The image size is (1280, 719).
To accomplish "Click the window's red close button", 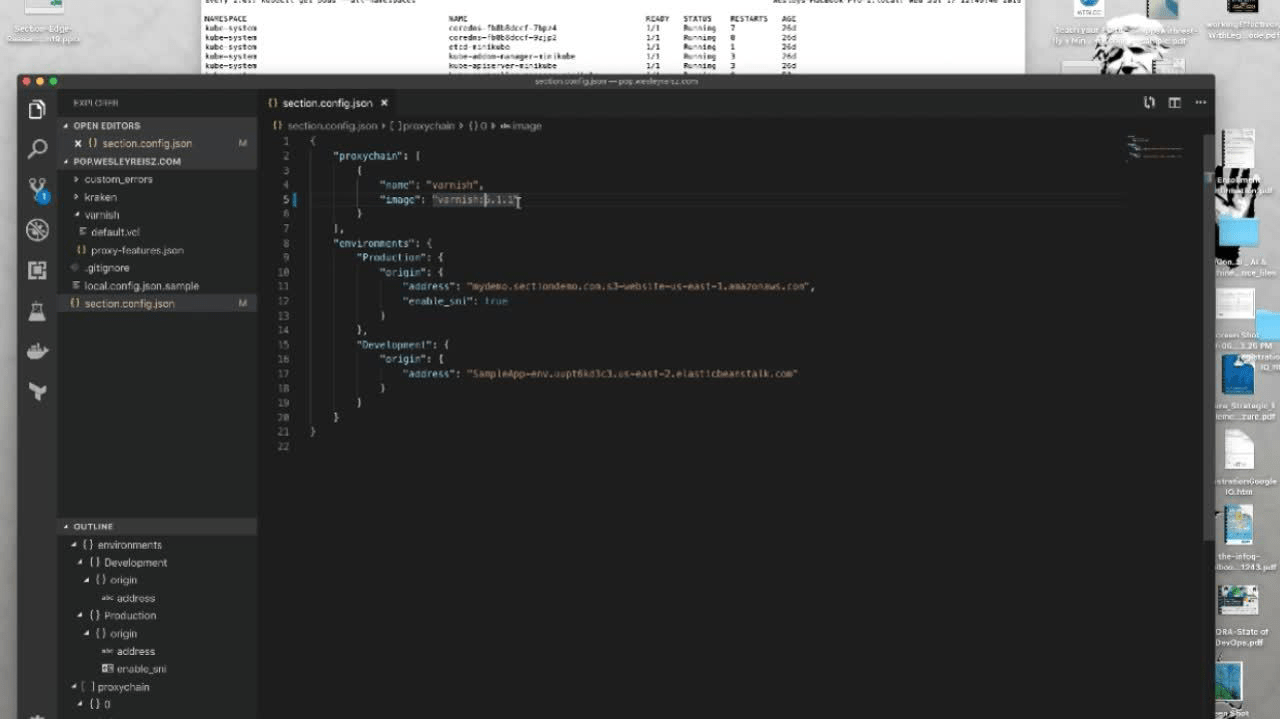I will (29, 81).
